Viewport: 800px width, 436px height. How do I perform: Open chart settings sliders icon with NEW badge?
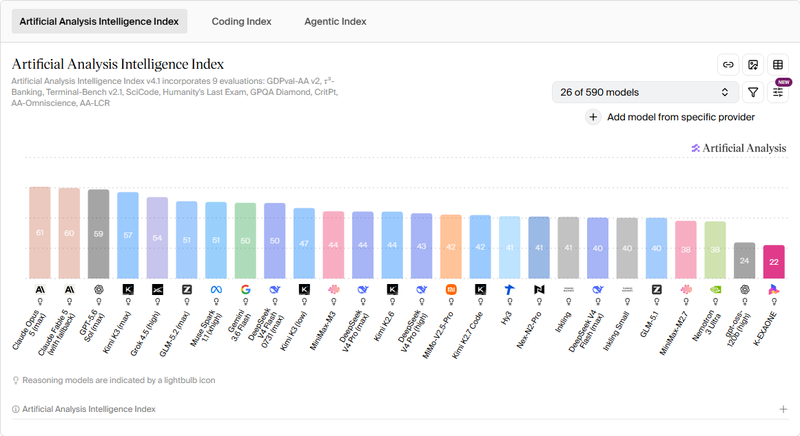(778, 92)
